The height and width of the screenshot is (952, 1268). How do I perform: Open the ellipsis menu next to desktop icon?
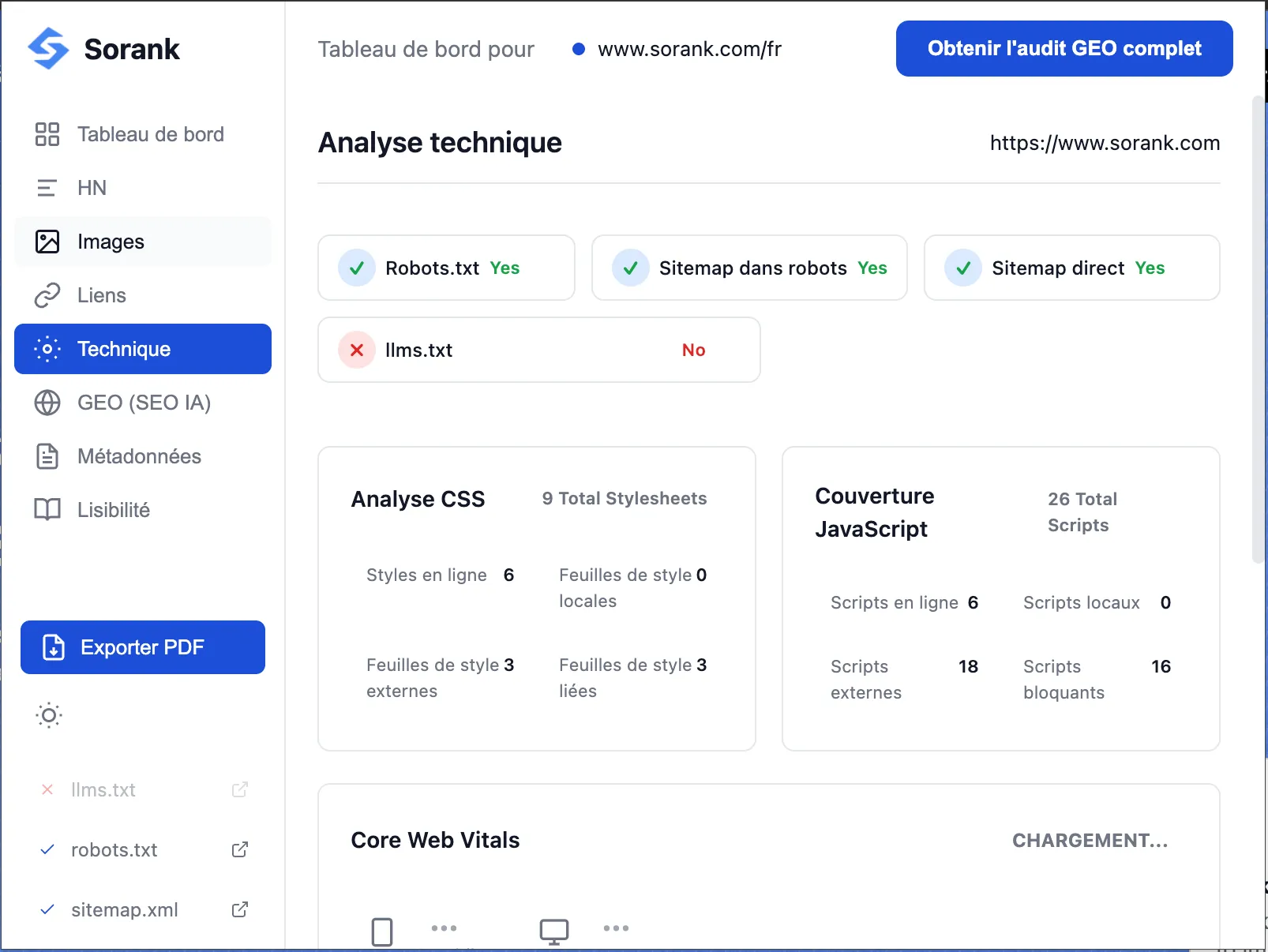[616, 929]
